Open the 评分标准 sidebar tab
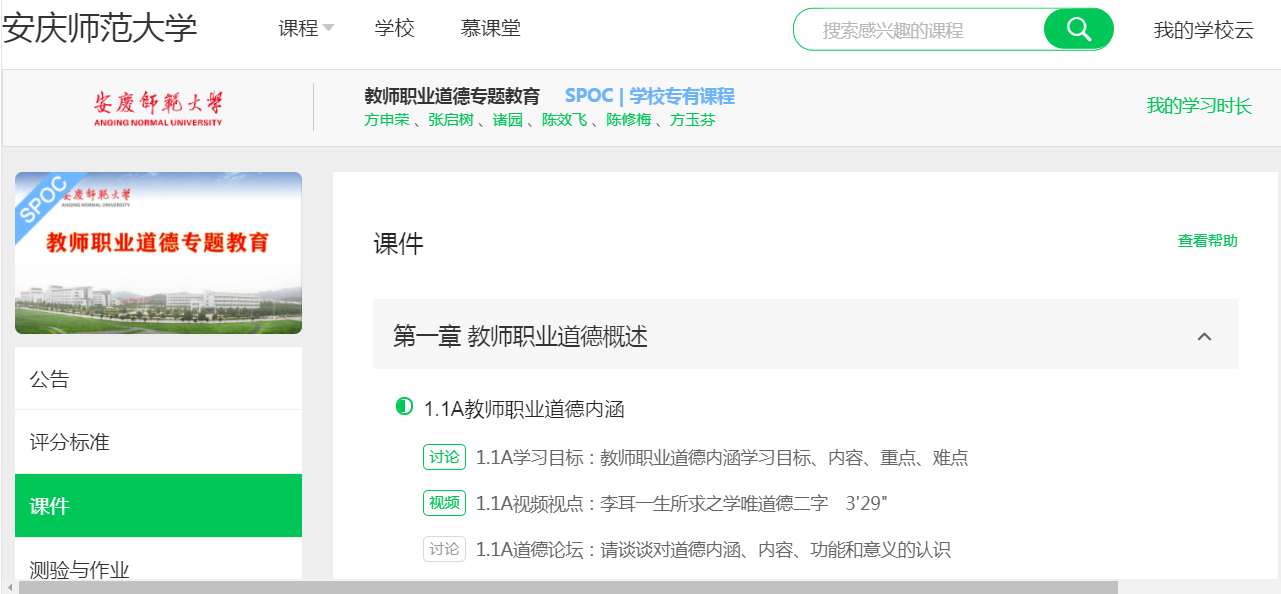 [158, 442]
